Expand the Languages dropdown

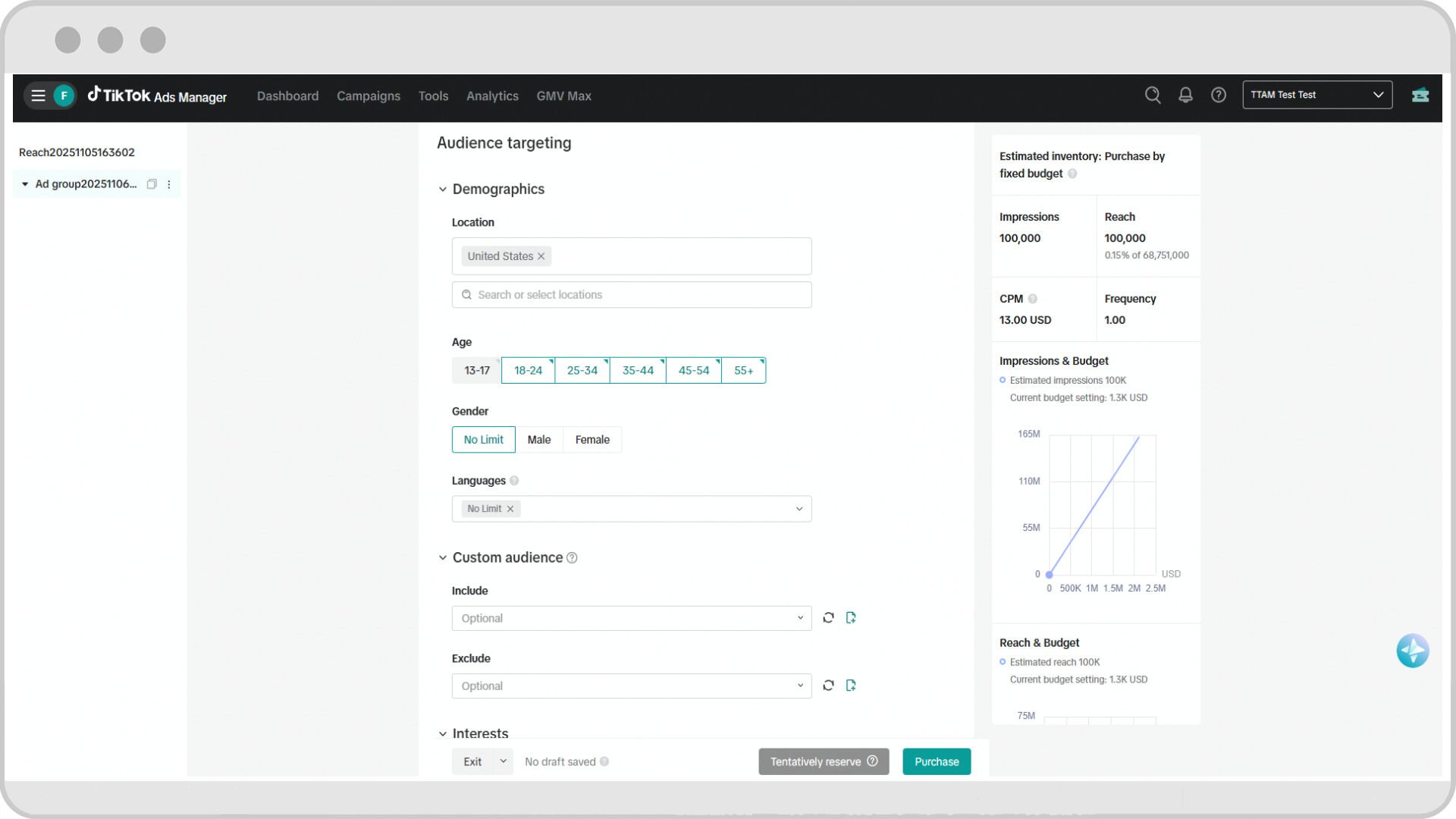coord(799,509)
